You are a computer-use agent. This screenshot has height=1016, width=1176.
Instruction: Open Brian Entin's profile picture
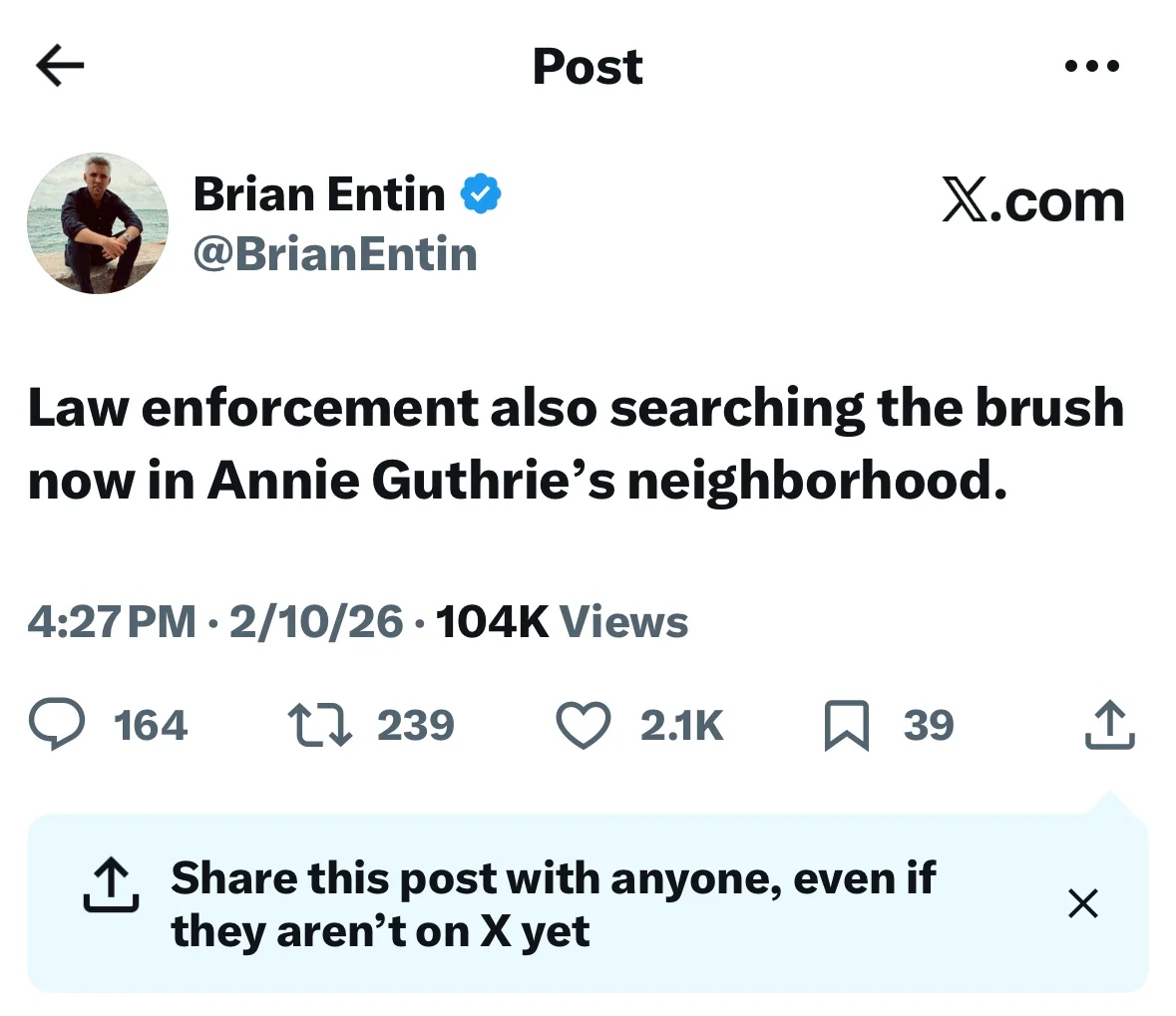coord(98,223)
